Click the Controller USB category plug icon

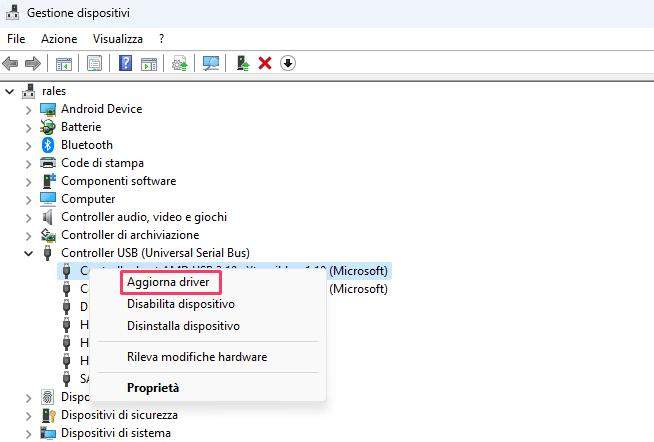click(x=47, y=253)
